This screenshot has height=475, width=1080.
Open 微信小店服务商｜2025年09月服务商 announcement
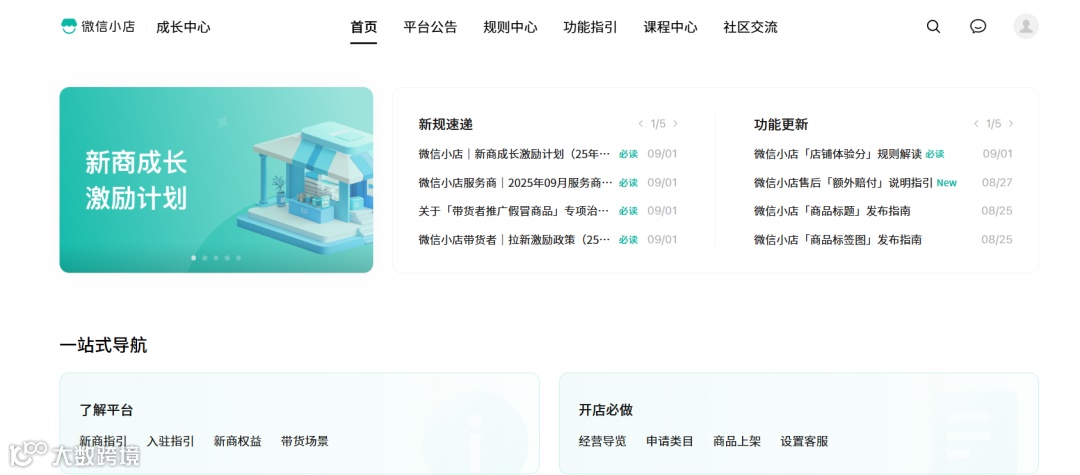(515, 183)
